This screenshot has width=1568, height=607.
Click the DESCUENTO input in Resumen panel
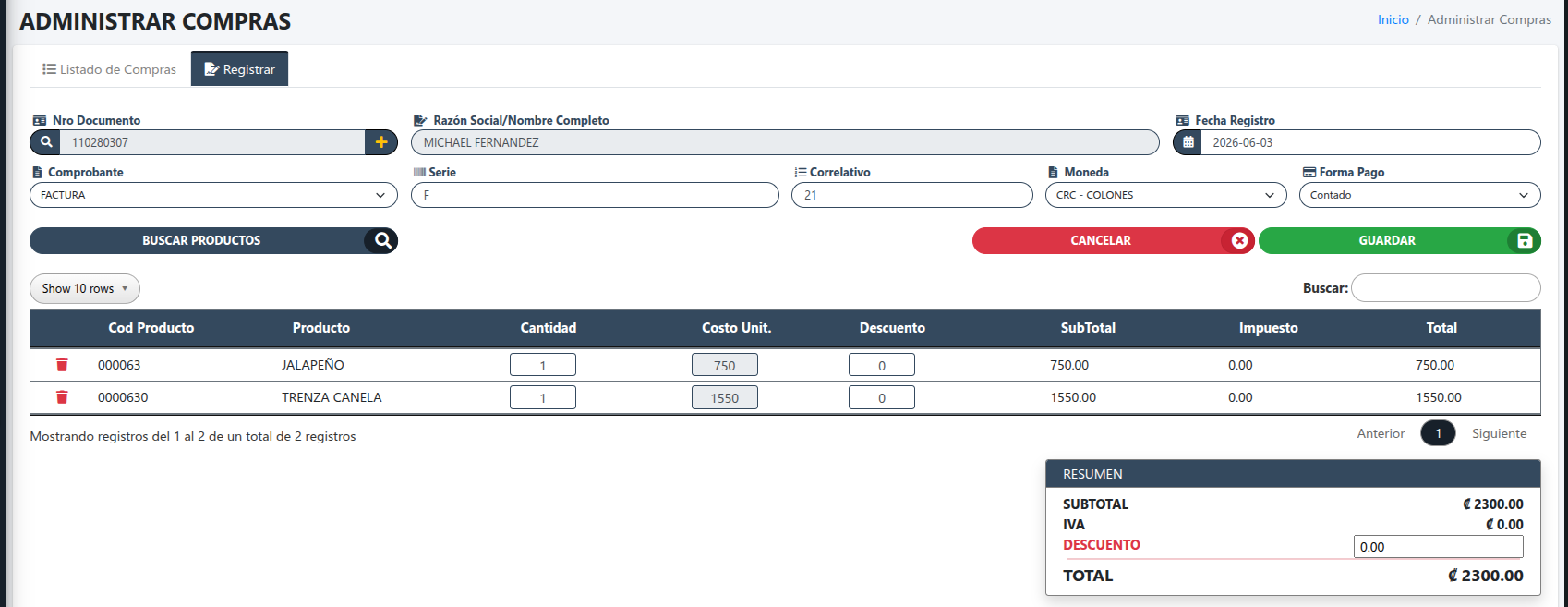click(1438, 547)
